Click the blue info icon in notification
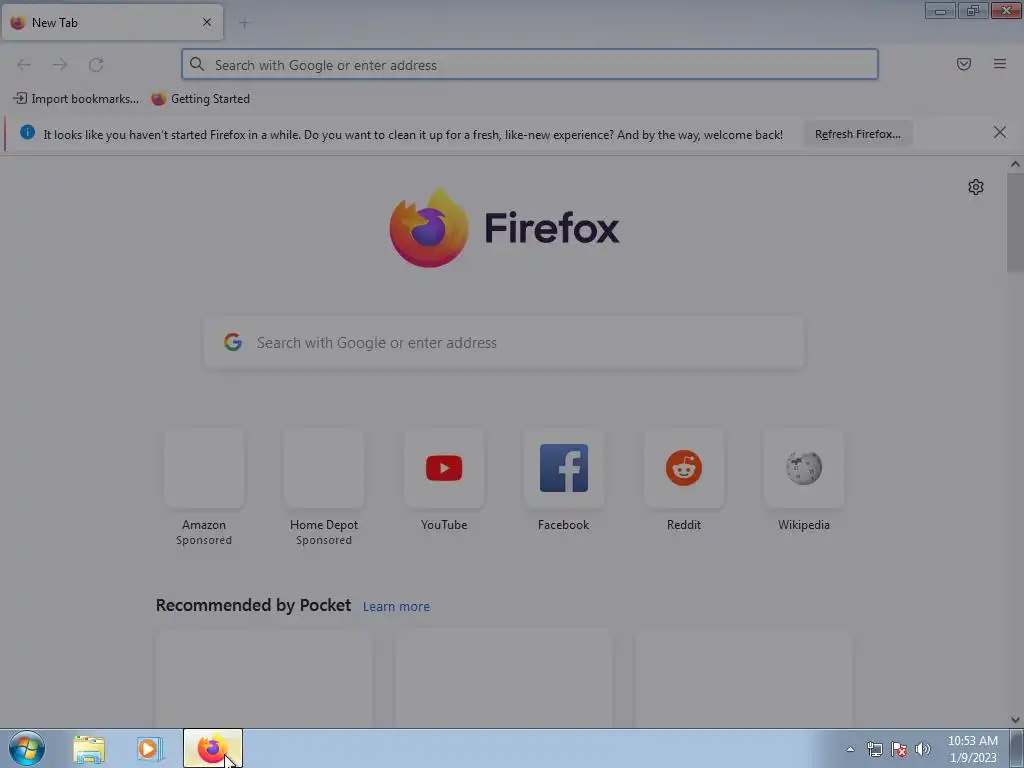The height and width of the screenshot is (768, 1024). pos(27,132)
